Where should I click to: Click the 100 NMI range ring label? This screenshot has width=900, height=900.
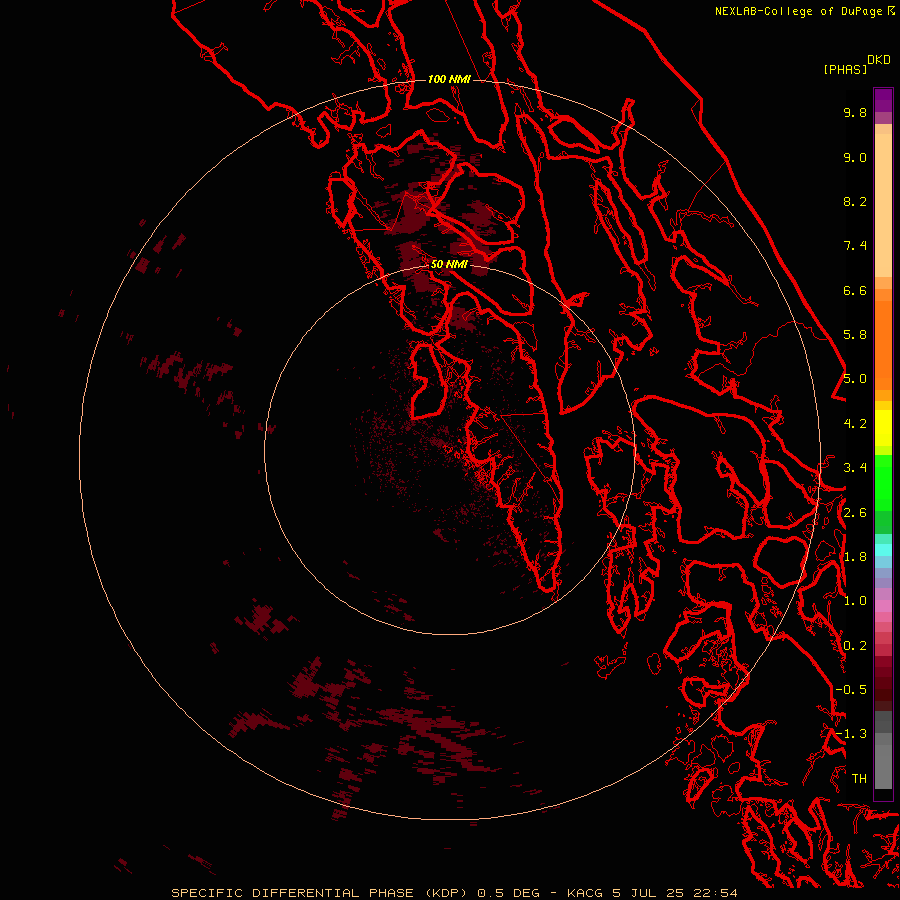449,79
